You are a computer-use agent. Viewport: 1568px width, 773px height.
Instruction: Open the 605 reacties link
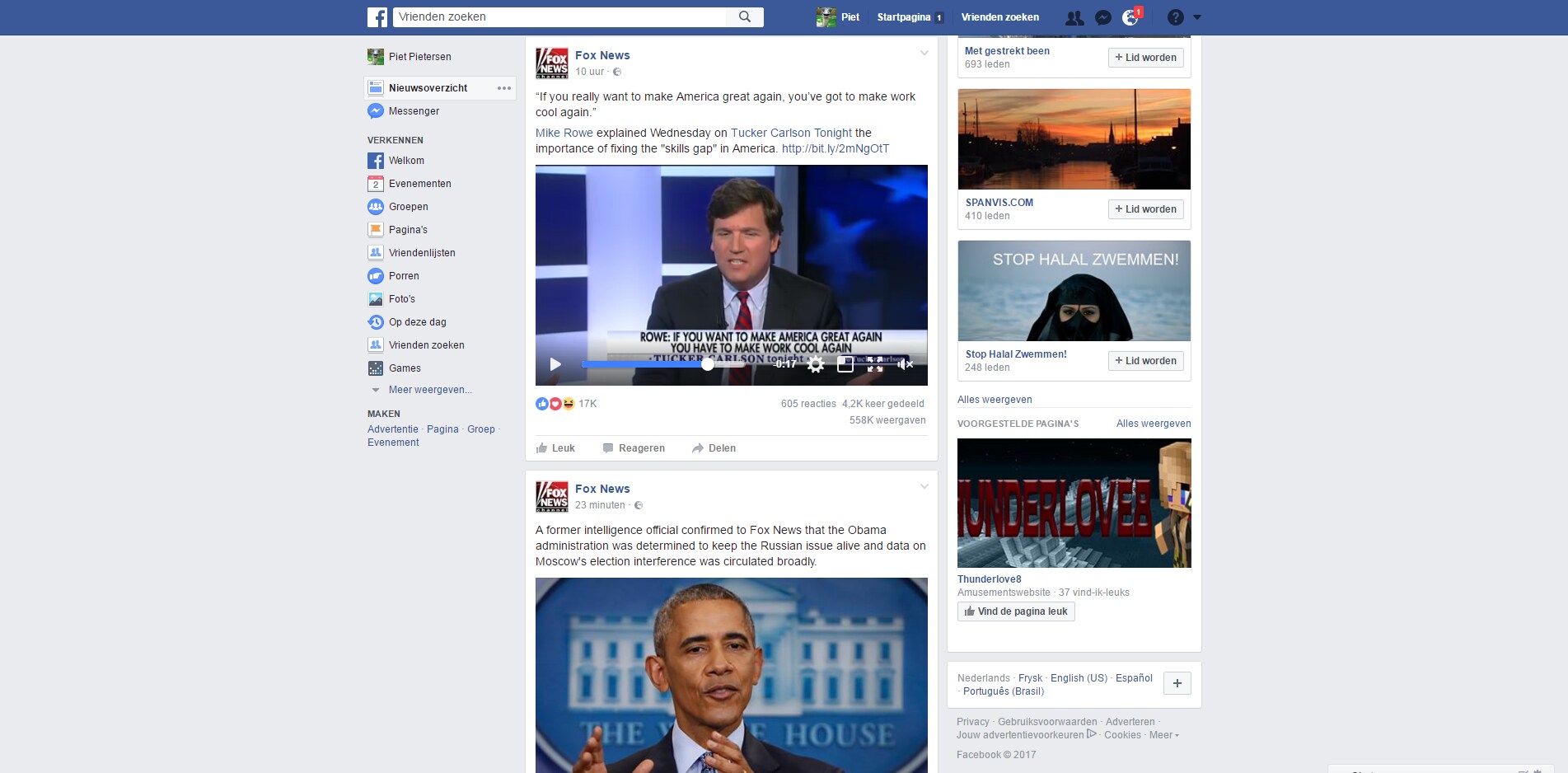(808, 404)
